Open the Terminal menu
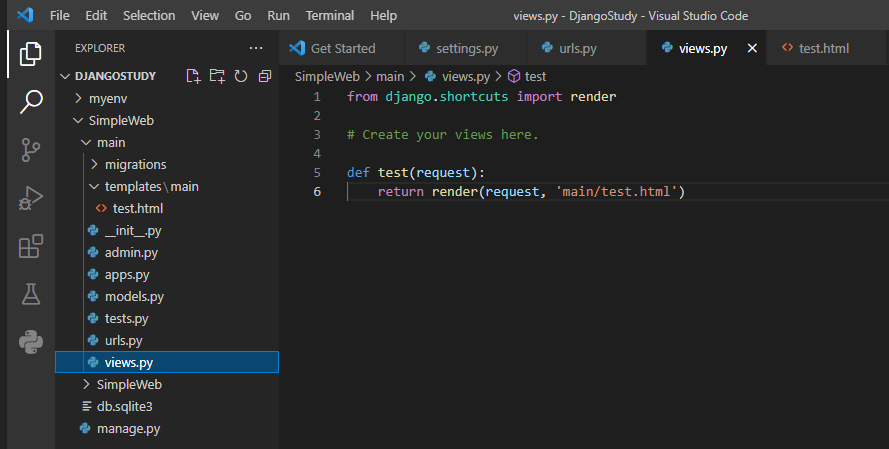Screen dimensions: 889x449 [x=330, y=15]
